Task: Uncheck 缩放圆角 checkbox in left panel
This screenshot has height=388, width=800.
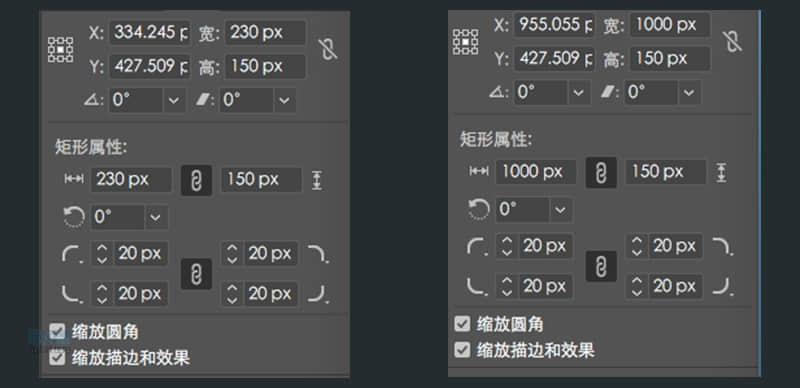Action: click(57, 332)
